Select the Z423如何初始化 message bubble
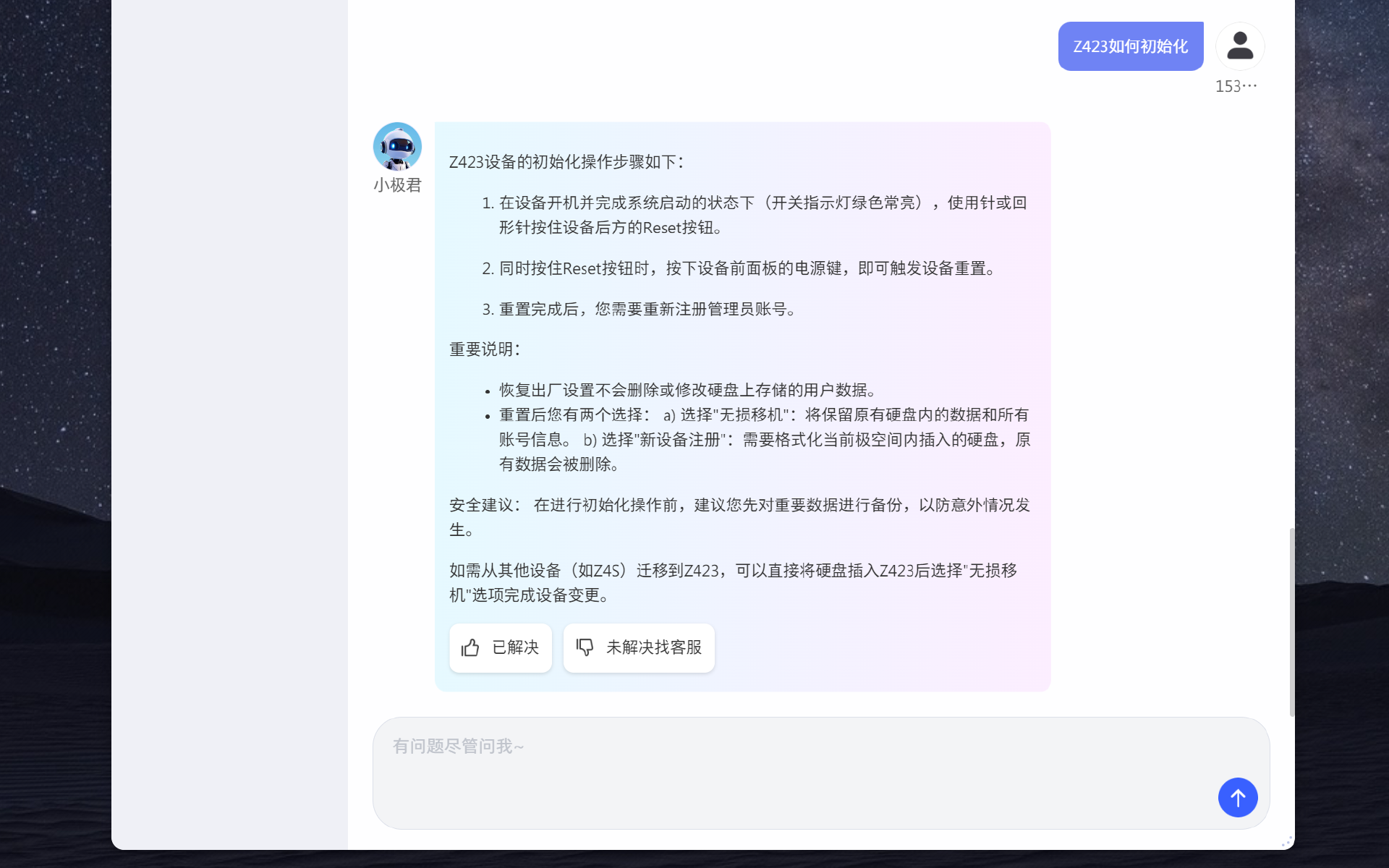1389x868 pixels. (1130, 46)
